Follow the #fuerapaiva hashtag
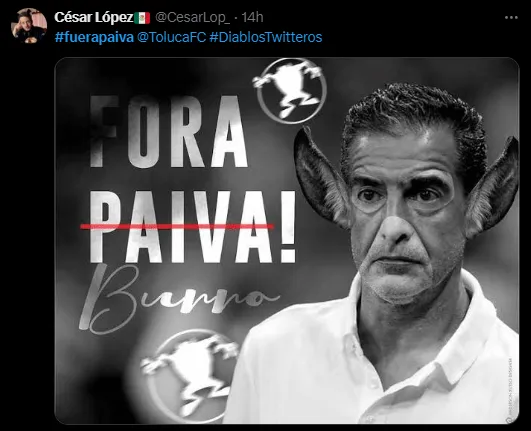Screen dimensions: 531x431 (x=94, y=37)
